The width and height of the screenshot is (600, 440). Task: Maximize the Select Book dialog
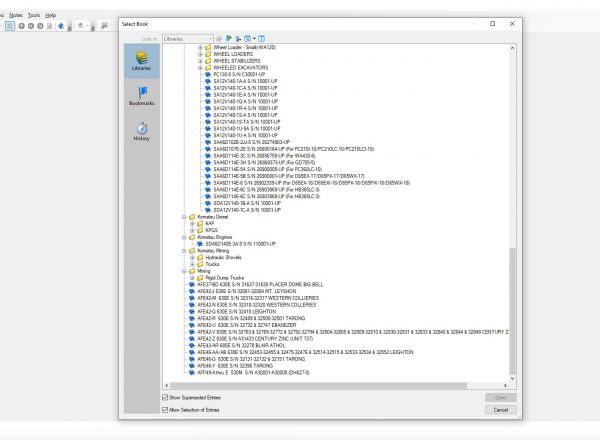[x=493, y=24]
